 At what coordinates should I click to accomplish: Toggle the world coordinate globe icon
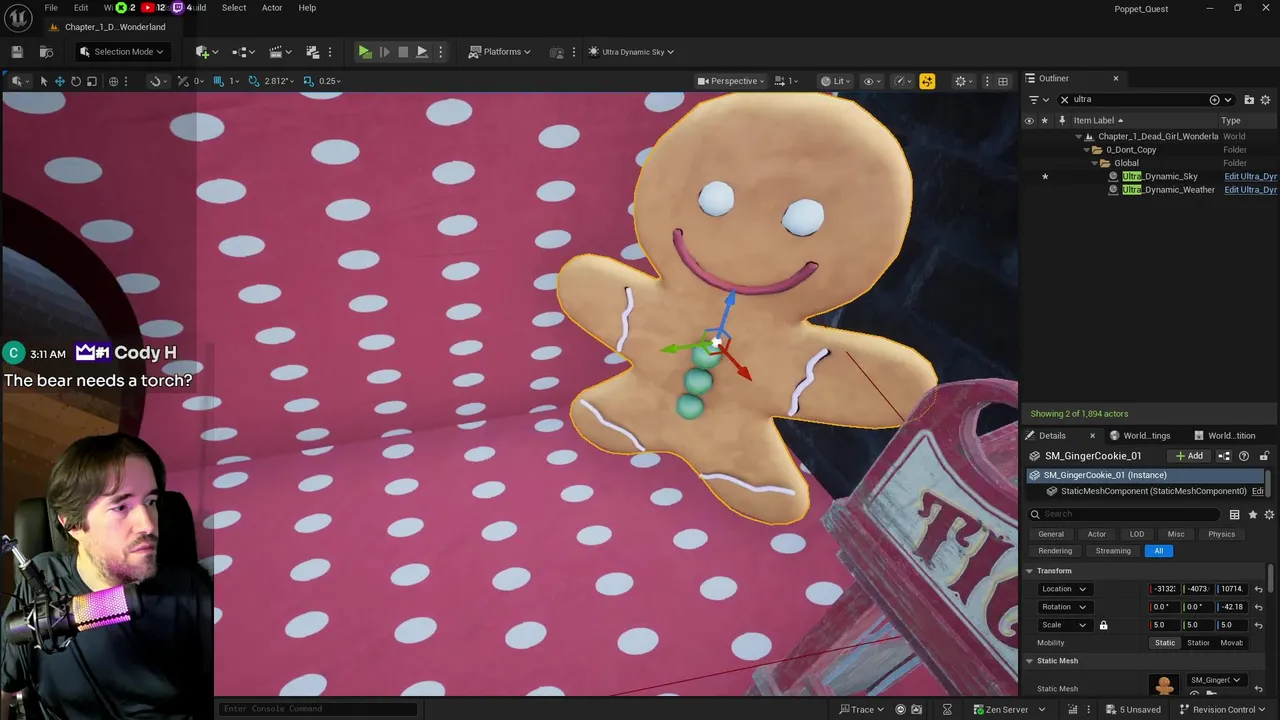coord(113,81)
